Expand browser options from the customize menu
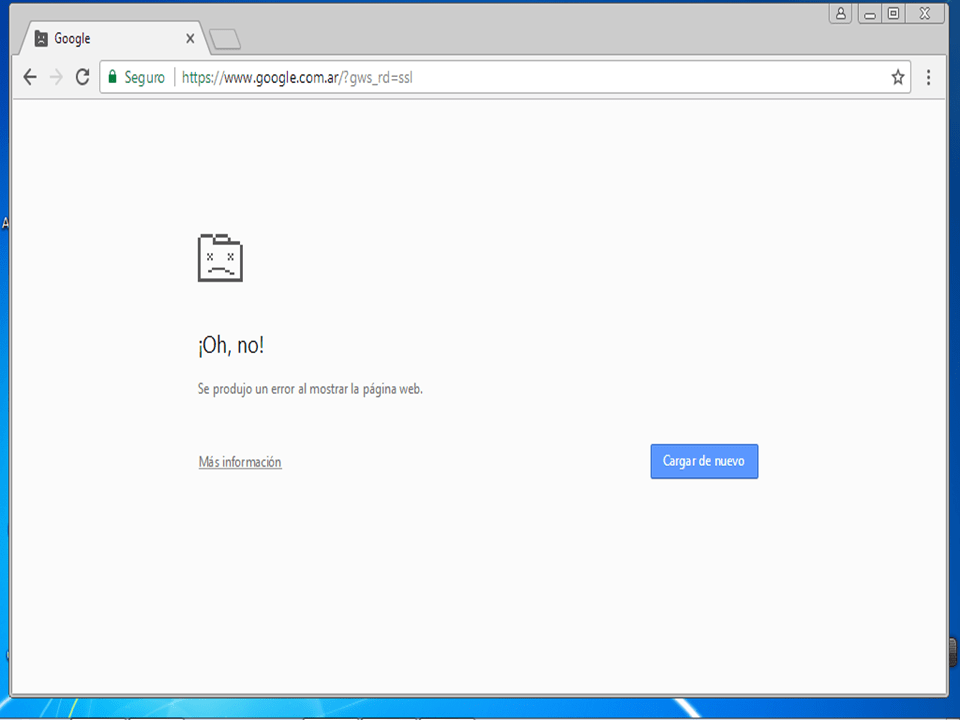The image size is (960, 720). (x=928, y=76)
